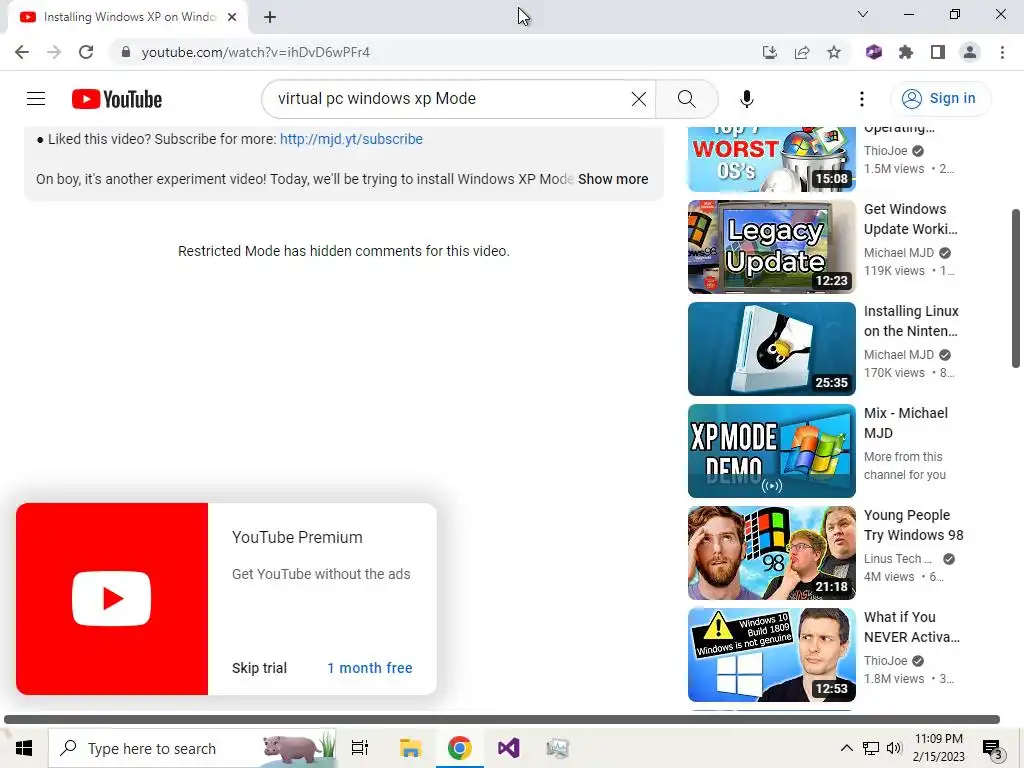Open the notification center icon
This screenshot has height=768, width=1024.
(x=993, y=749)
